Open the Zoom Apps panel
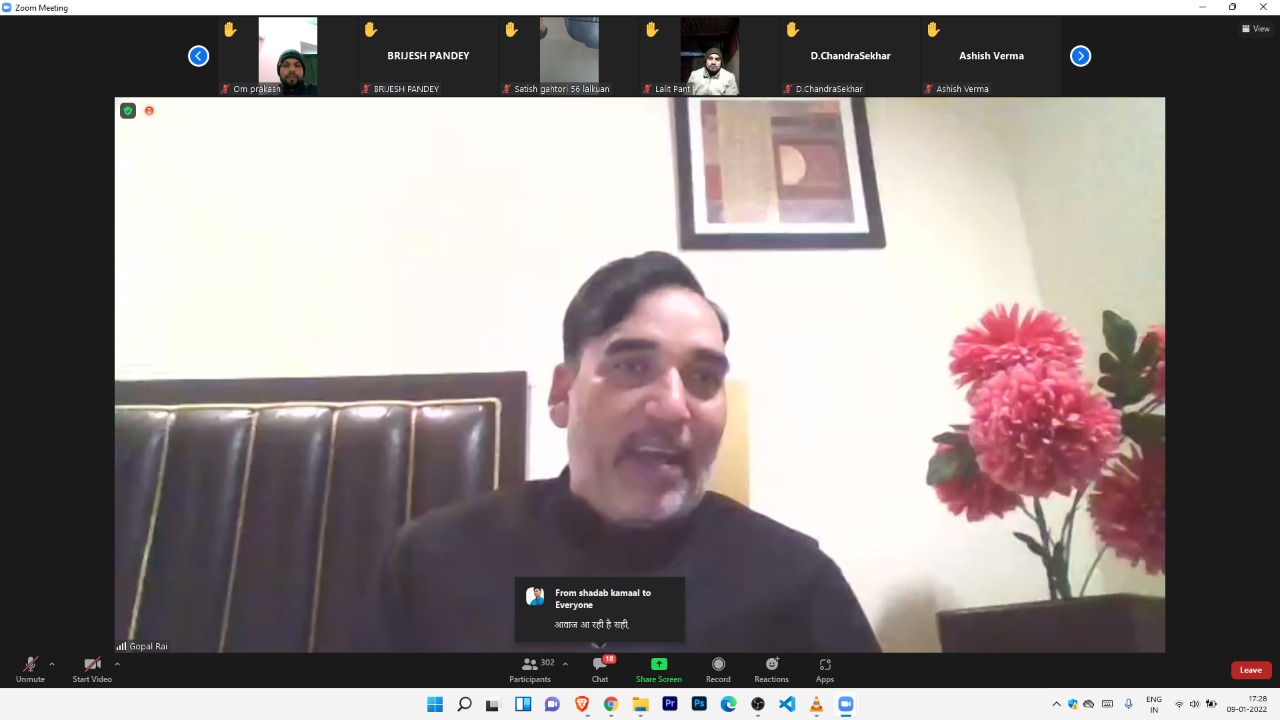This screenshot has width=1280, height=720. (825, 668)
